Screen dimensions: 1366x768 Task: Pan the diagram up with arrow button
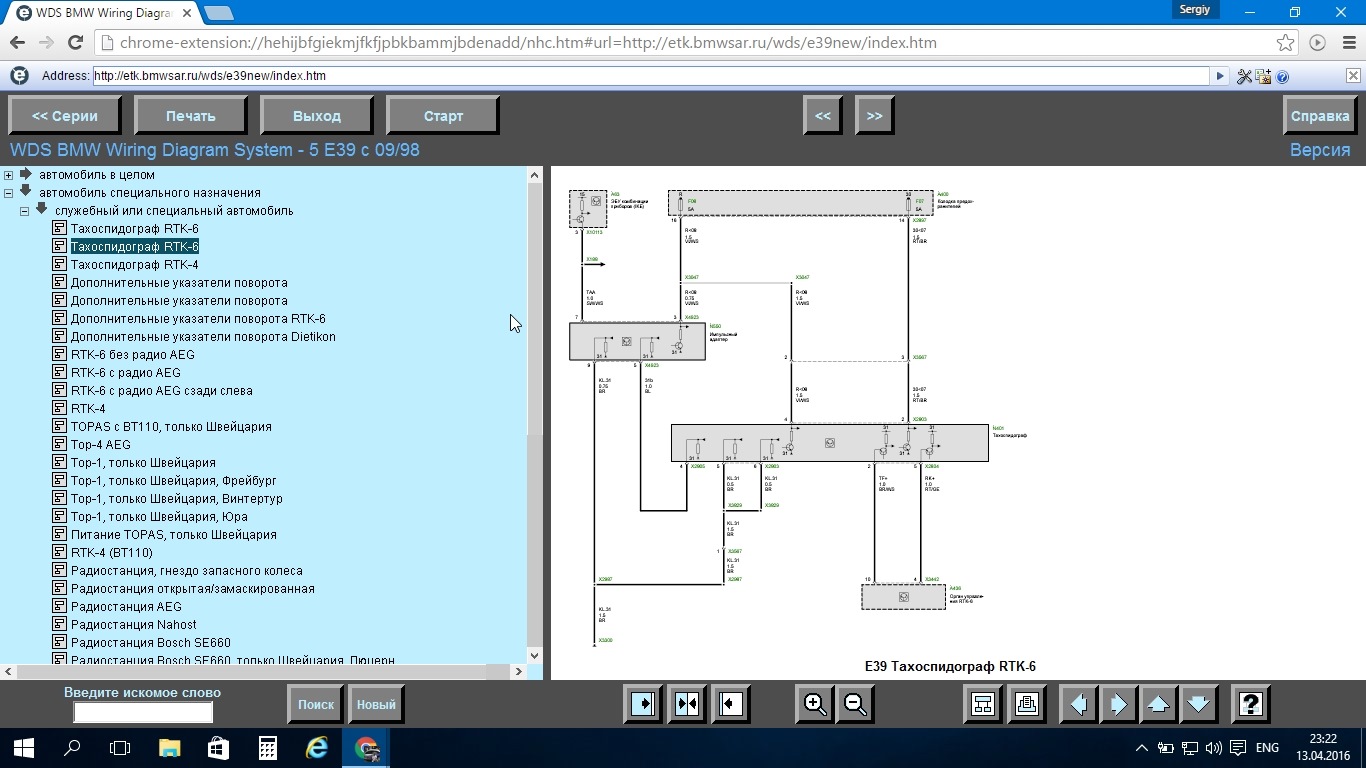(1158, 704)
